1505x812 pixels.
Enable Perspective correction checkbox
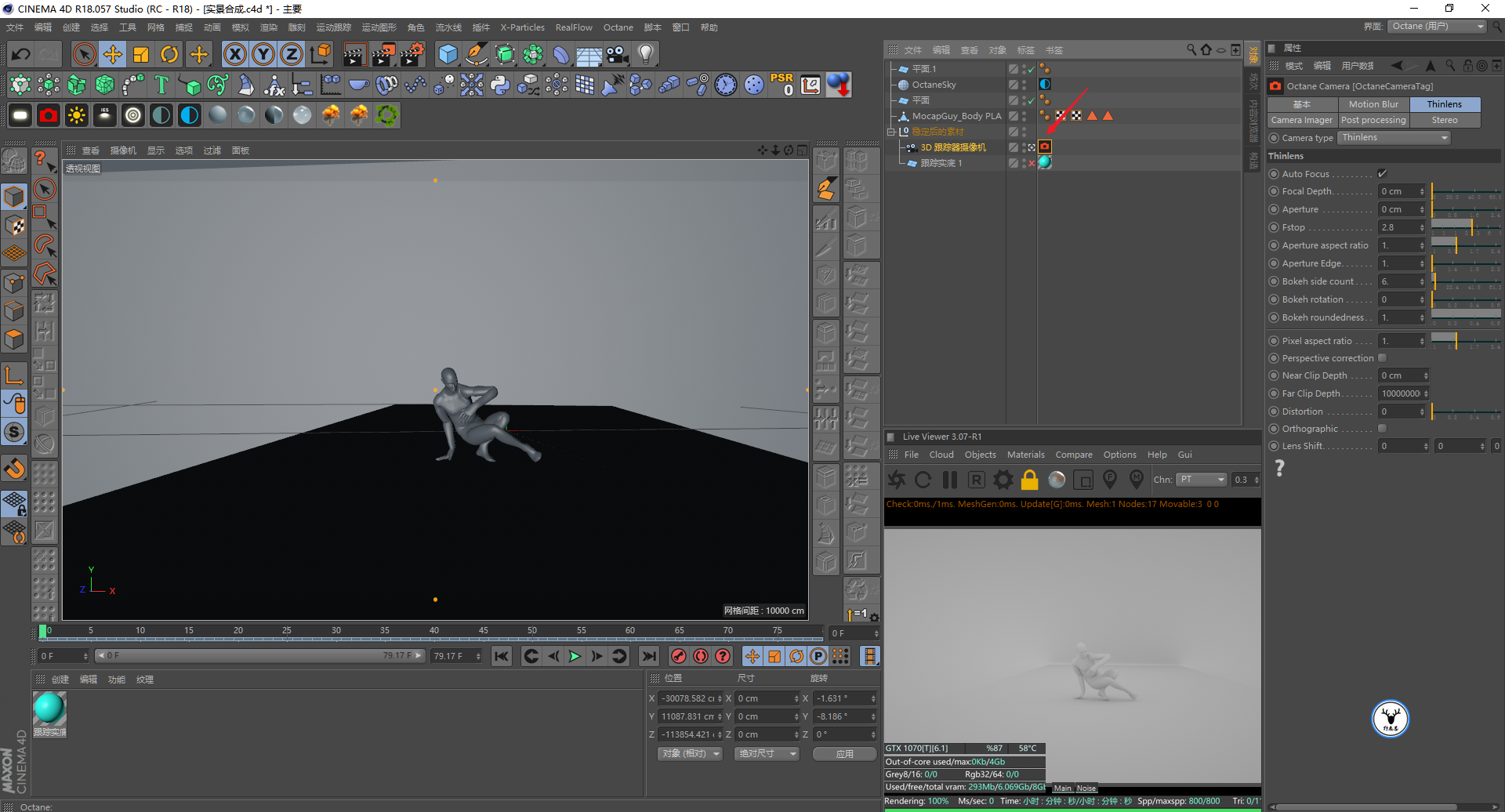point(1382,358)
